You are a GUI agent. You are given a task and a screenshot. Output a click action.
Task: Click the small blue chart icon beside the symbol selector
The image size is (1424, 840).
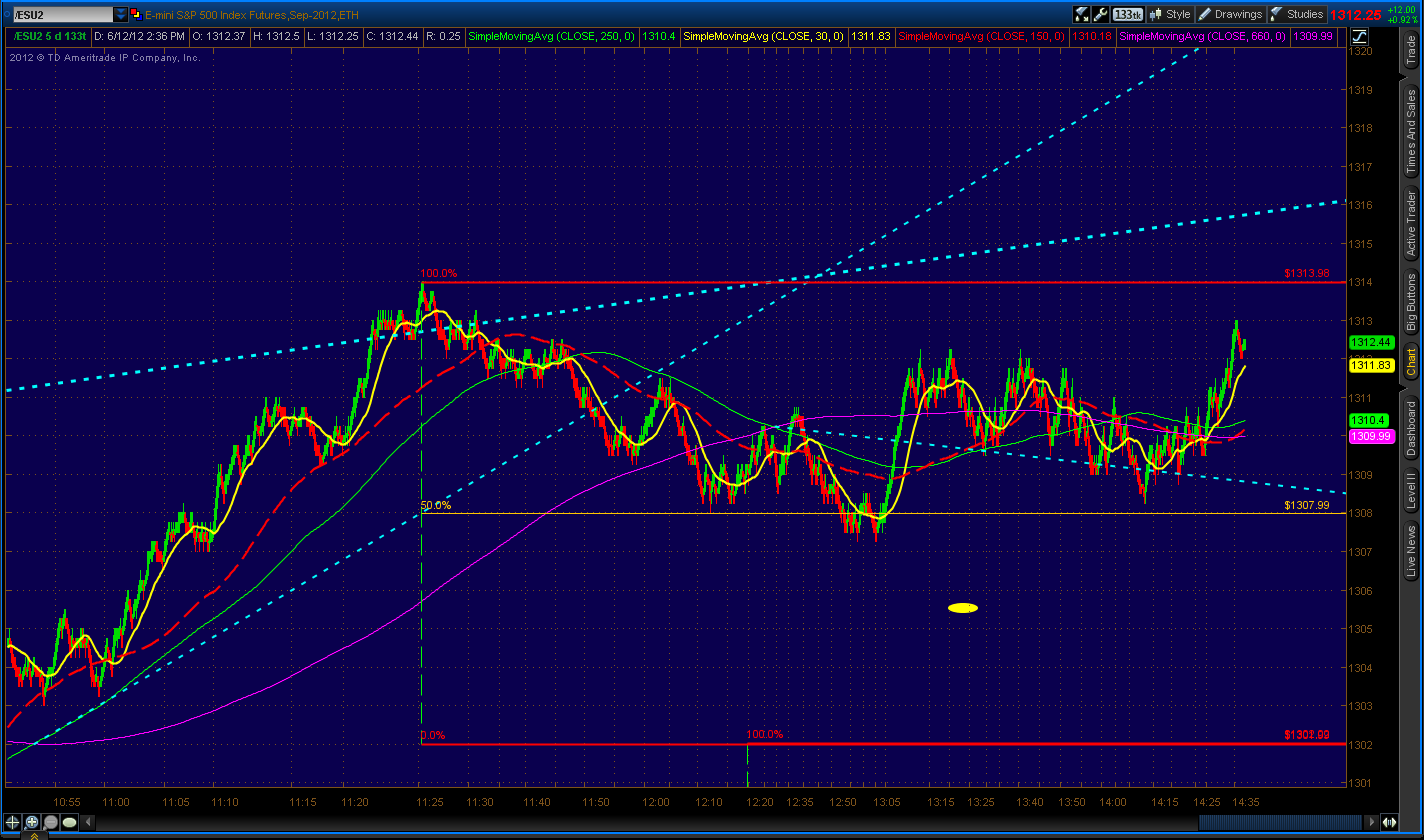tap(136, 14)
